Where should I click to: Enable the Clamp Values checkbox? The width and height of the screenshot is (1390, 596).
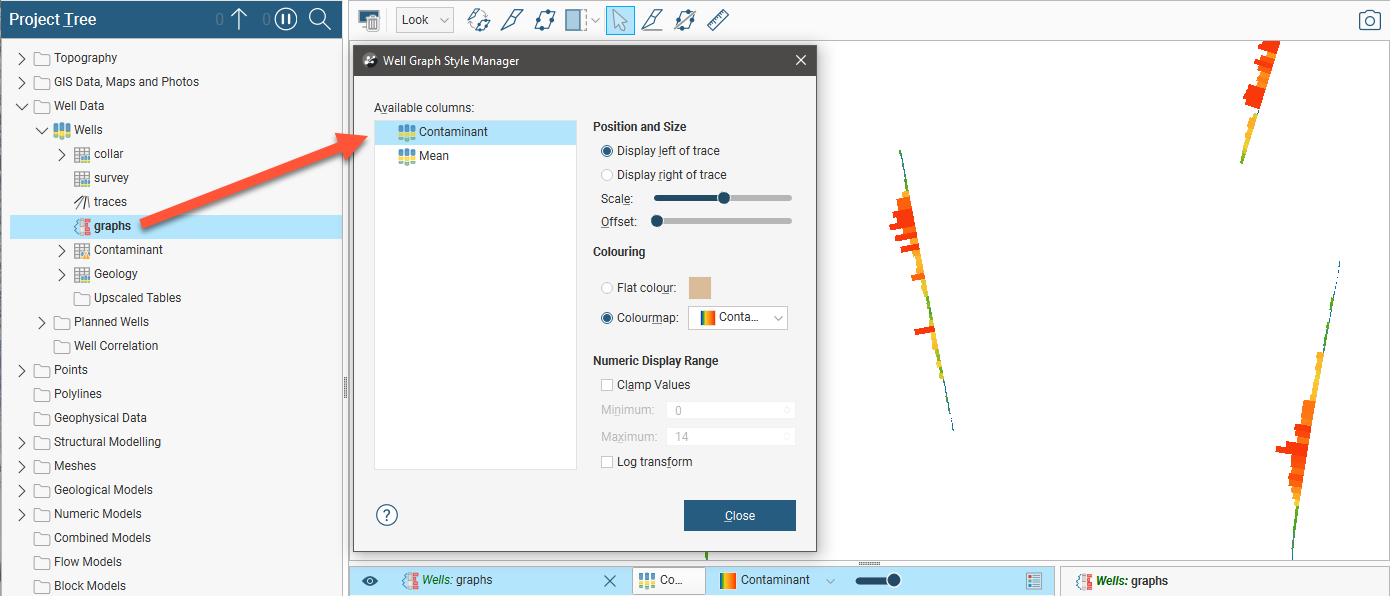[x=607, y=385]
